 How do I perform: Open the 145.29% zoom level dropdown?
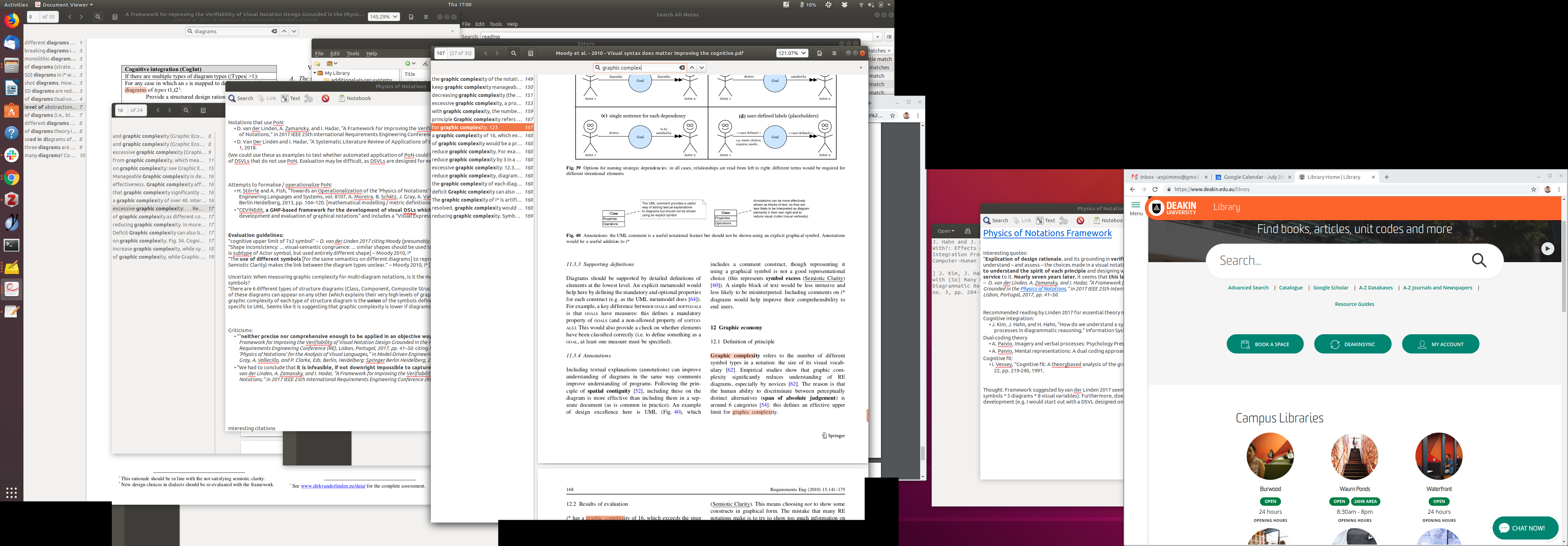pyautogui.click(x=384, y=17)
